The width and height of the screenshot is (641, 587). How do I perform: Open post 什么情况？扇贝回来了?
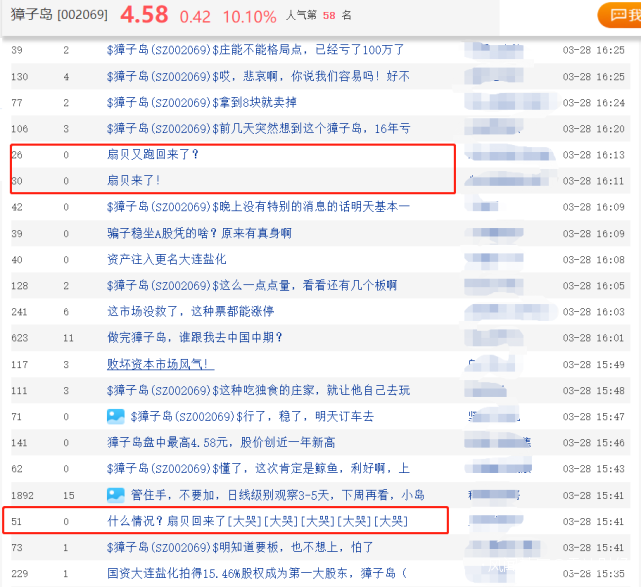pyautogui.click(x=258, y=521)
